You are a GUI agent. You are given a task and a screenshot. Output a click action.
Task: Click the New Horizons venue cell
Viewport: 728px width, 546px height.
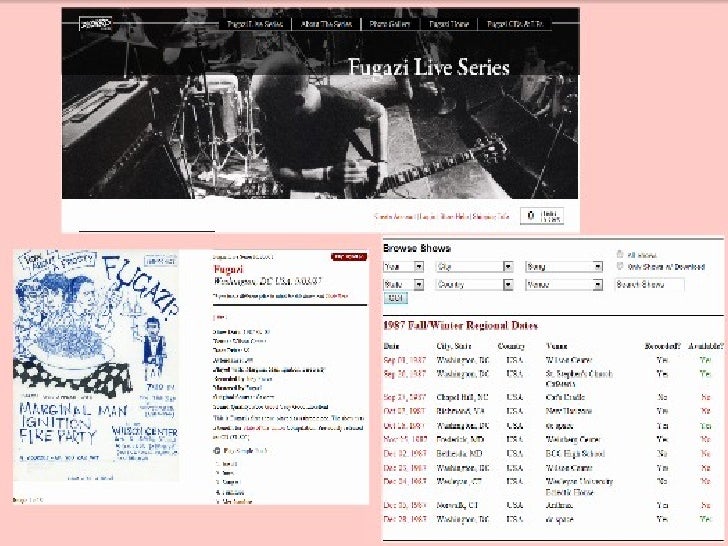coord(569,411)
